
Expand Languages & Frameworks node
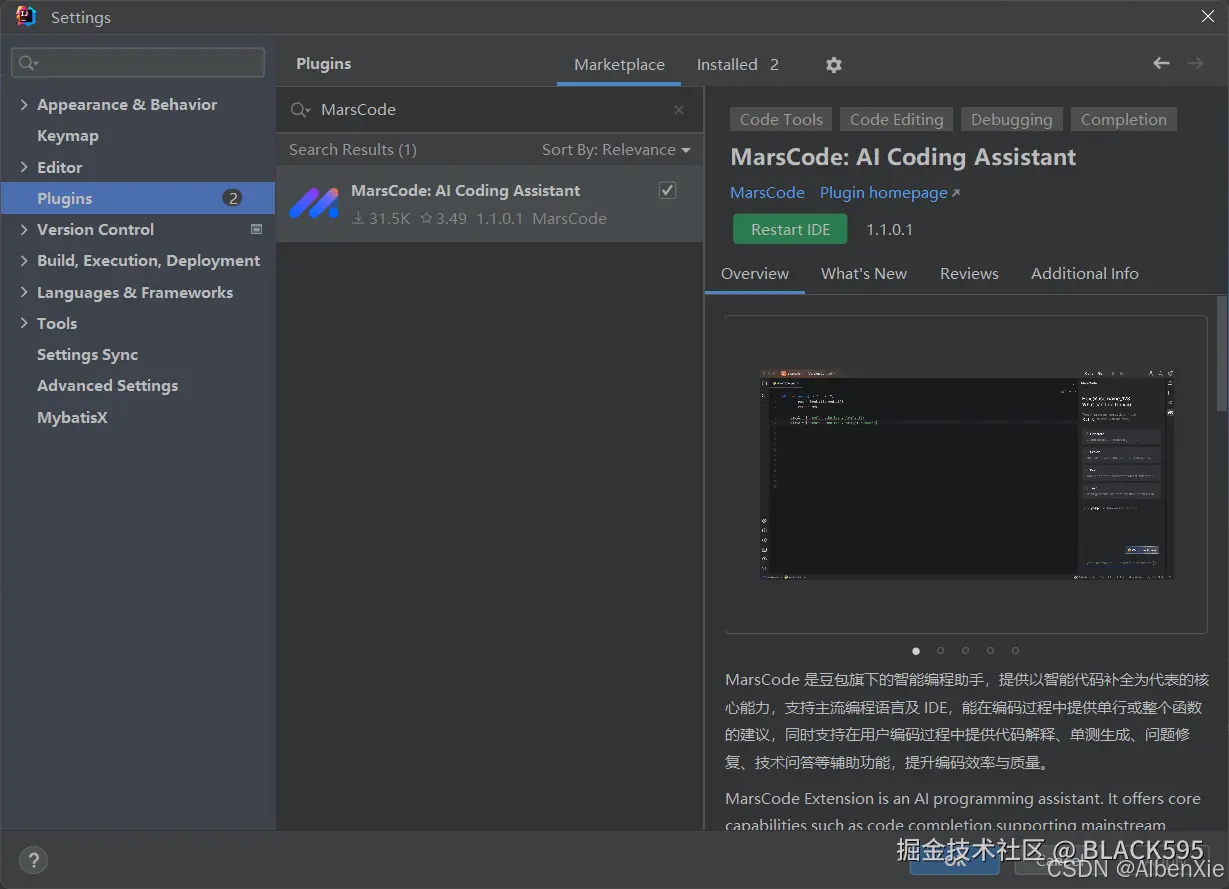click(x=24, y=293)
